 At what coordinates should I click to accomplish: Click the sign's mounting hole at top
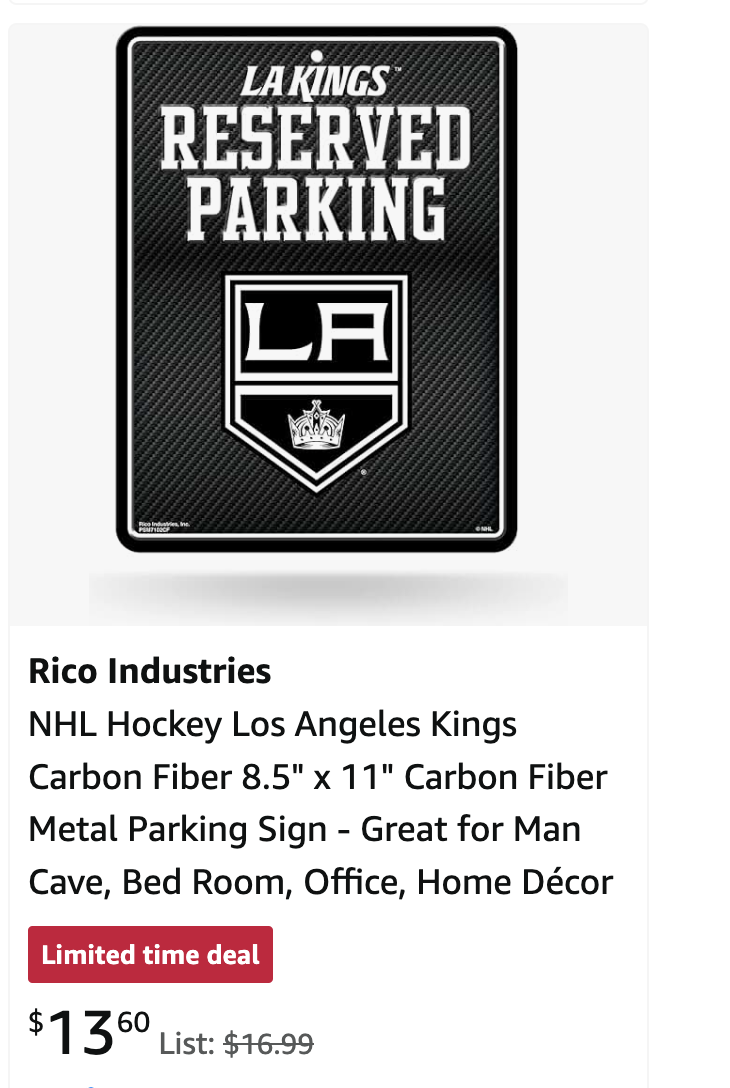(316, 56)
